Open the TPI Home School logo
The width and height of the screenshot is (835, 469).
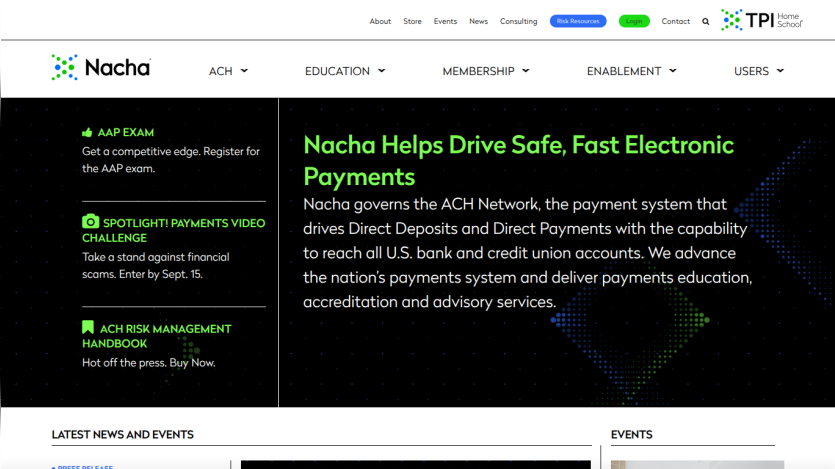[x=762, y=20]
